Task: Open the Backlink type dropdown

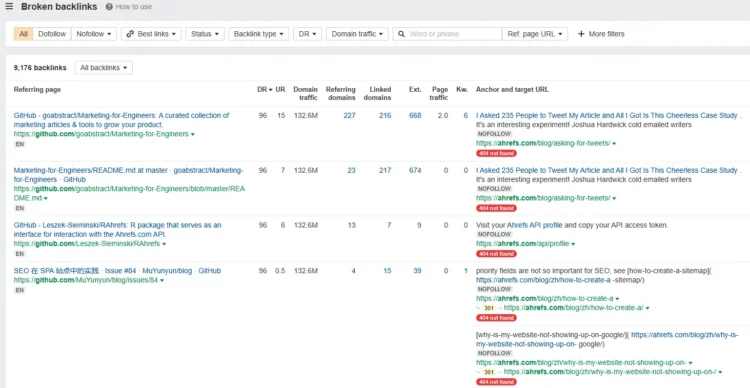Action: pyautogui.click(x=258, y=34)
